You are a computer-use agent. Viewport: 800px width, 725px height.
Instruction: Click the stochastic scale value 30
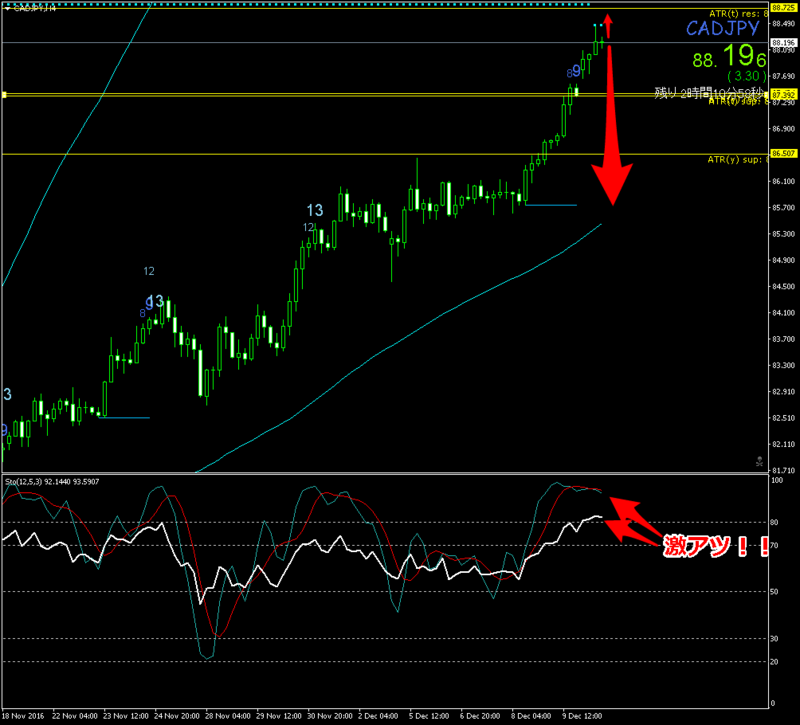(x=774, y=638)
